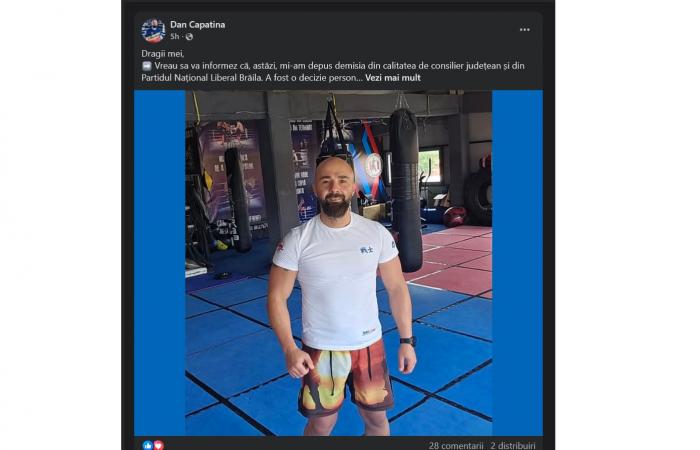Click the globe public-audience icon
Image resolution: width=700 pixels, height=450 pixels.
click(x=189, y=37)
